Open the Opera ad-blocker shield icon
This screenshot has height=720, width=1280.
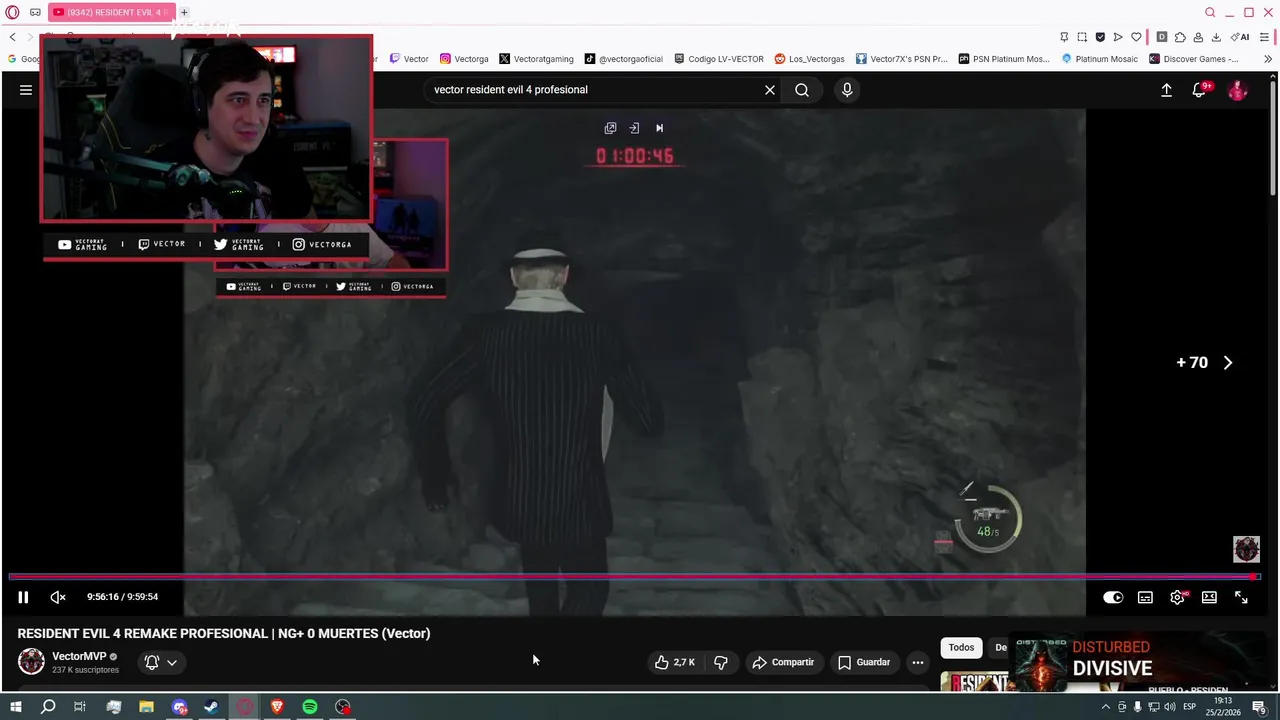click(1100, 37)
